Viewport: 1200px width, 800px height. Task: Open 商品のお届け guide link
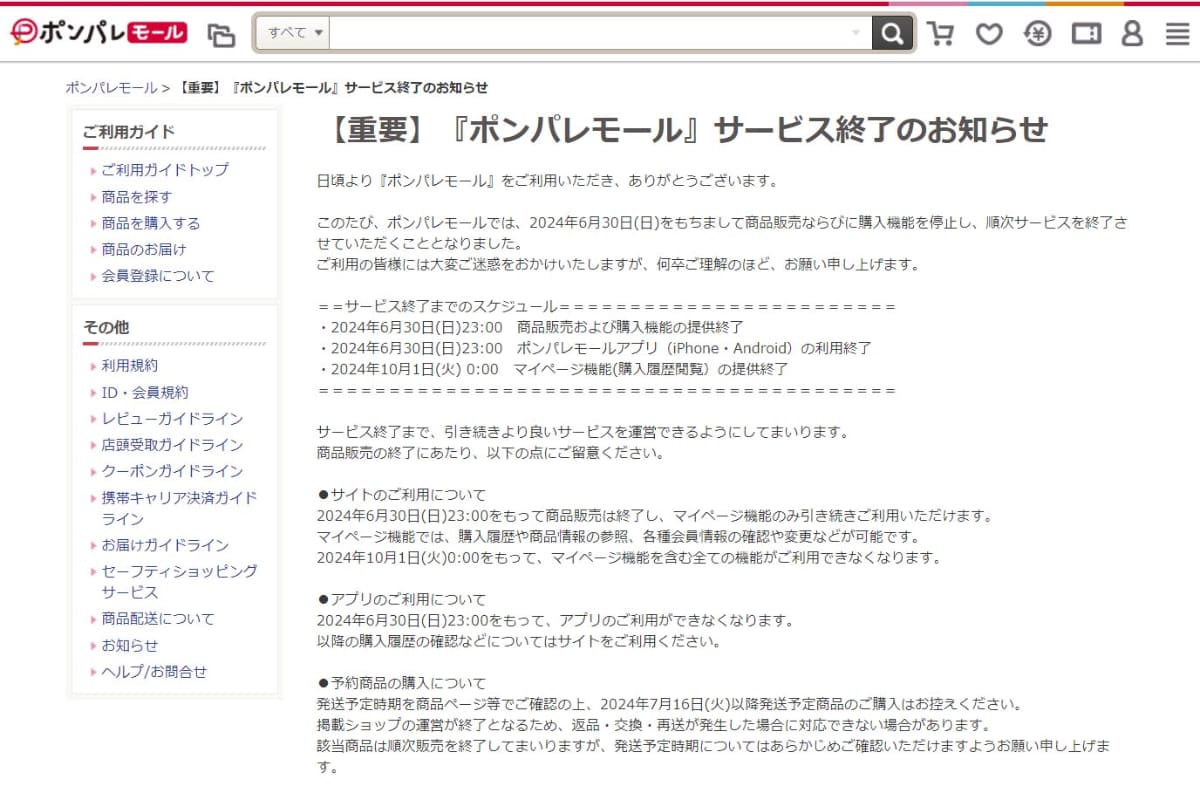pos(143,249)
